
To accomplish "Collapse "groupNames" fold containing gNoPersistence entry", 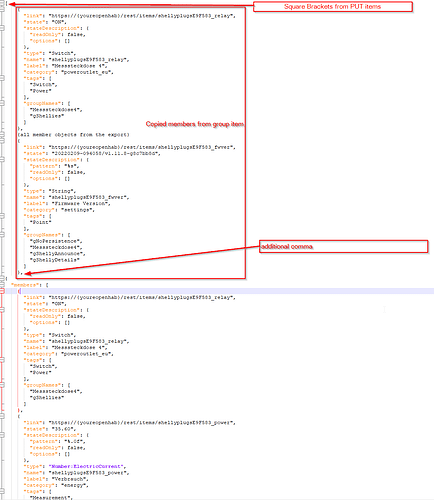I will [2, 235].
